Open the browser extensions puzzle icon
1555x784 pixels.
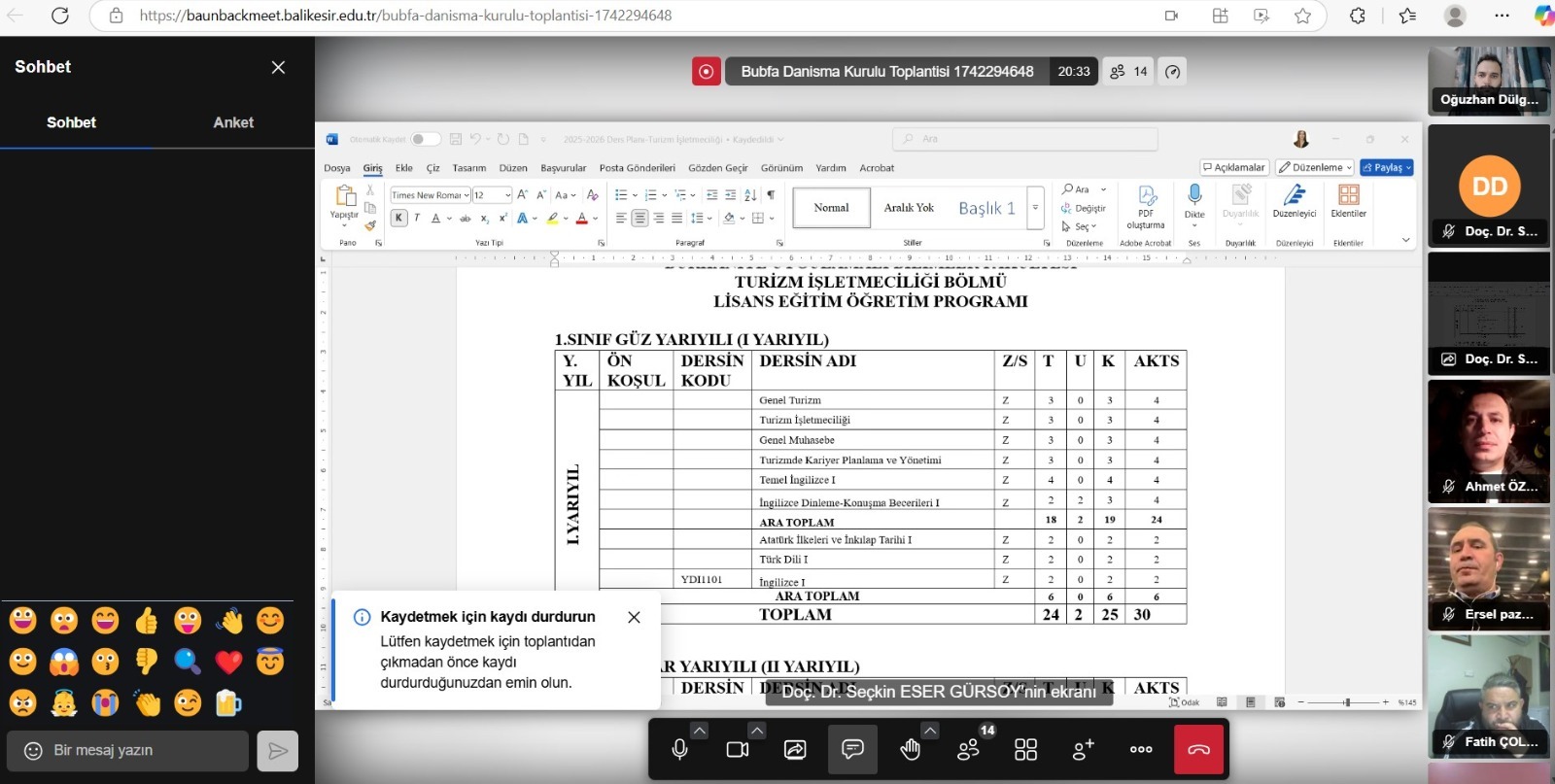[x=1358, y=16]
